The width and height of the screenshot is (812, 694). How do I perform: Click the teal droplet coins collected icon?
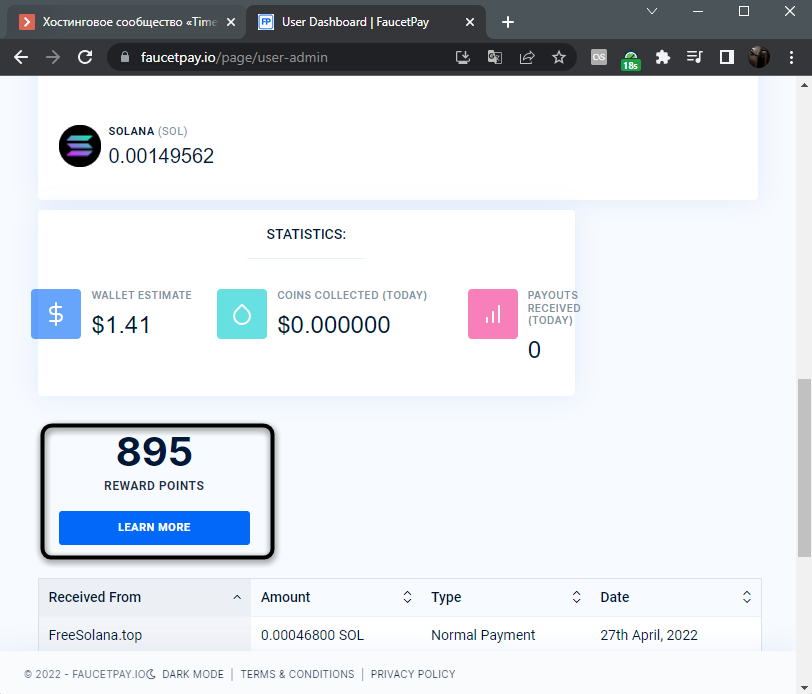click(242, 314)
